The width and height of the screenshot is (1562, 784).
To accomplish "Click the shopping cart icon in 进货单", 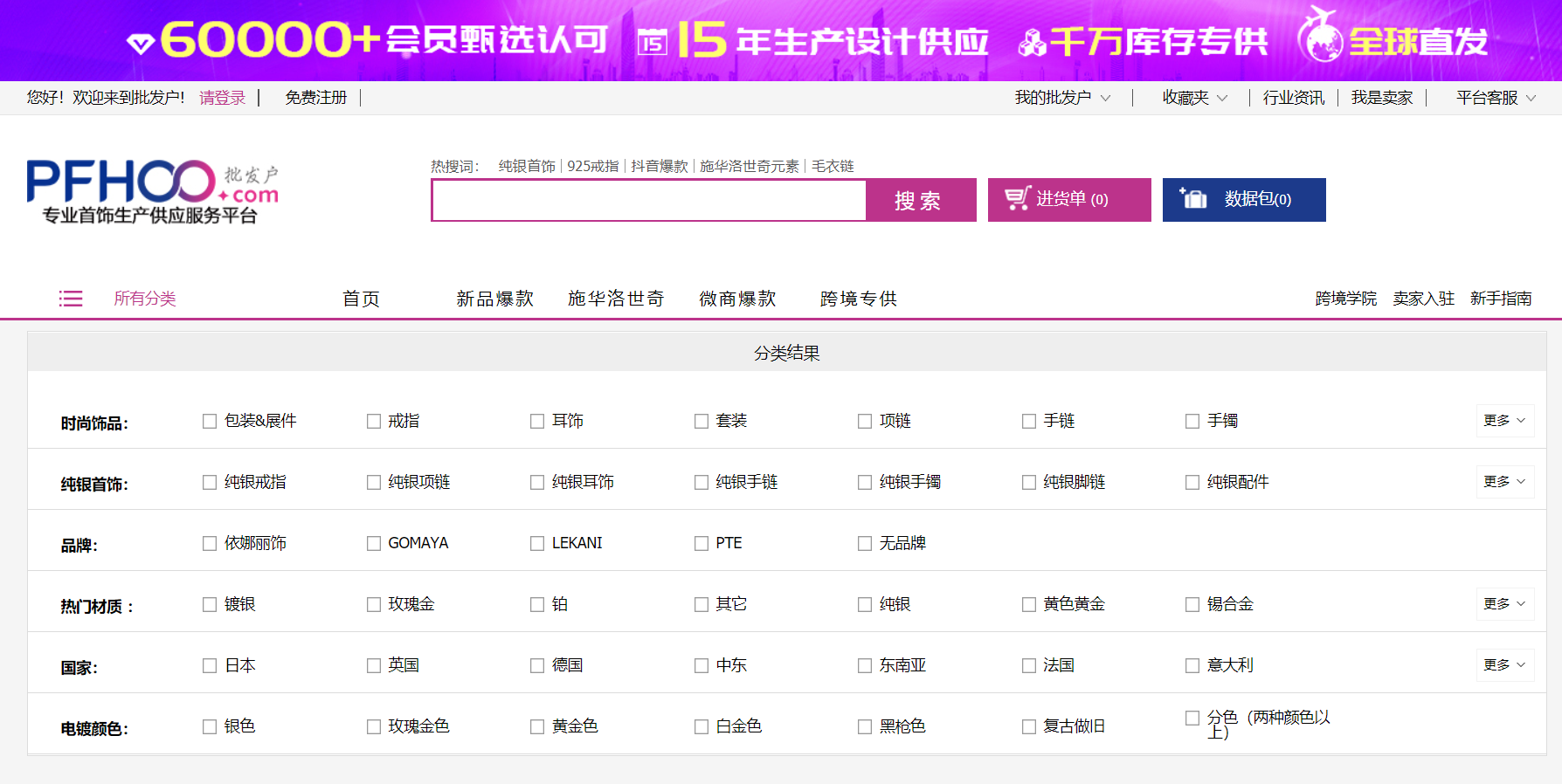I will (1017, 199).
